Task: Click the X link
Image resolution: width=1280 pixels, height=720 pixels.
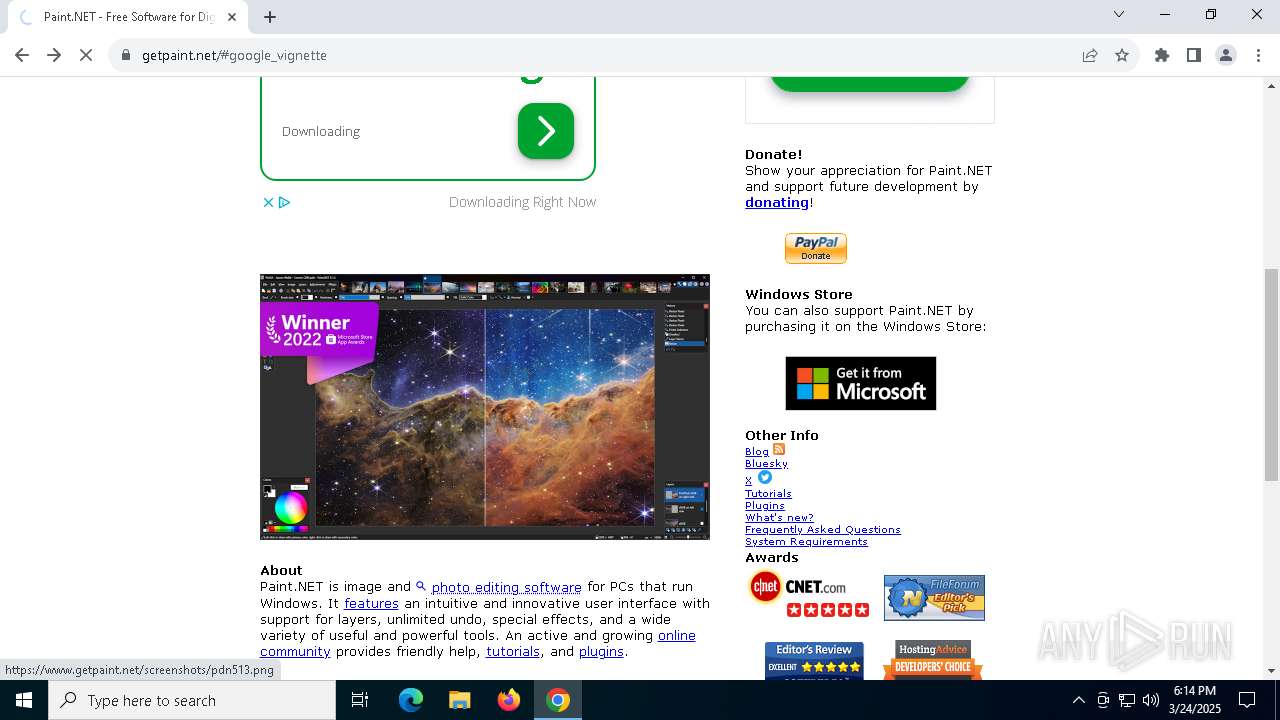Action: [x=748, y=481]
